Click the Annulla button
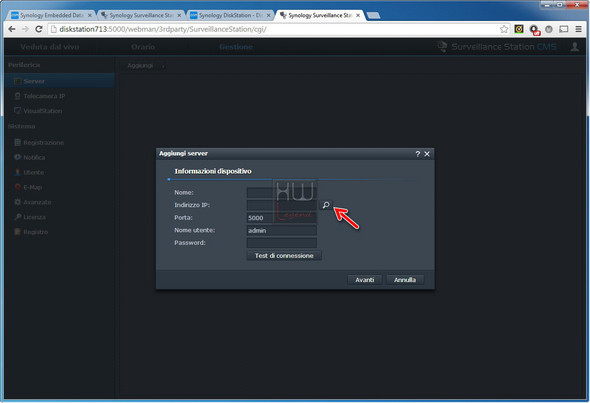This screenshot has width=590, height=403. pos(405,280)
